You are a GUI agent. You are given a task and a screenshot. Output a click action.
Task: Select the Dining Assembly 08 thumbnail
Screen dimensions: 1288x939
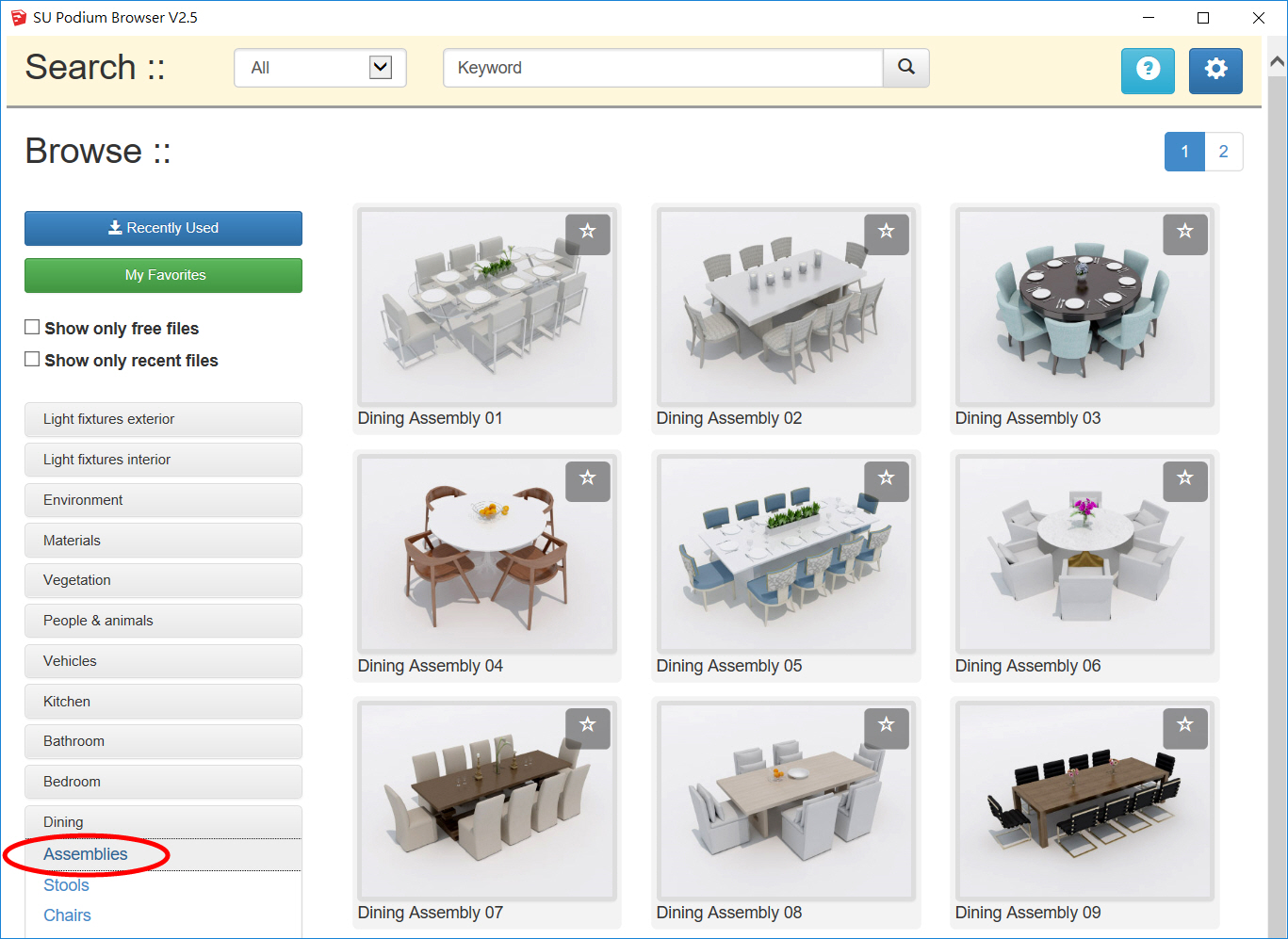point(786,801)
